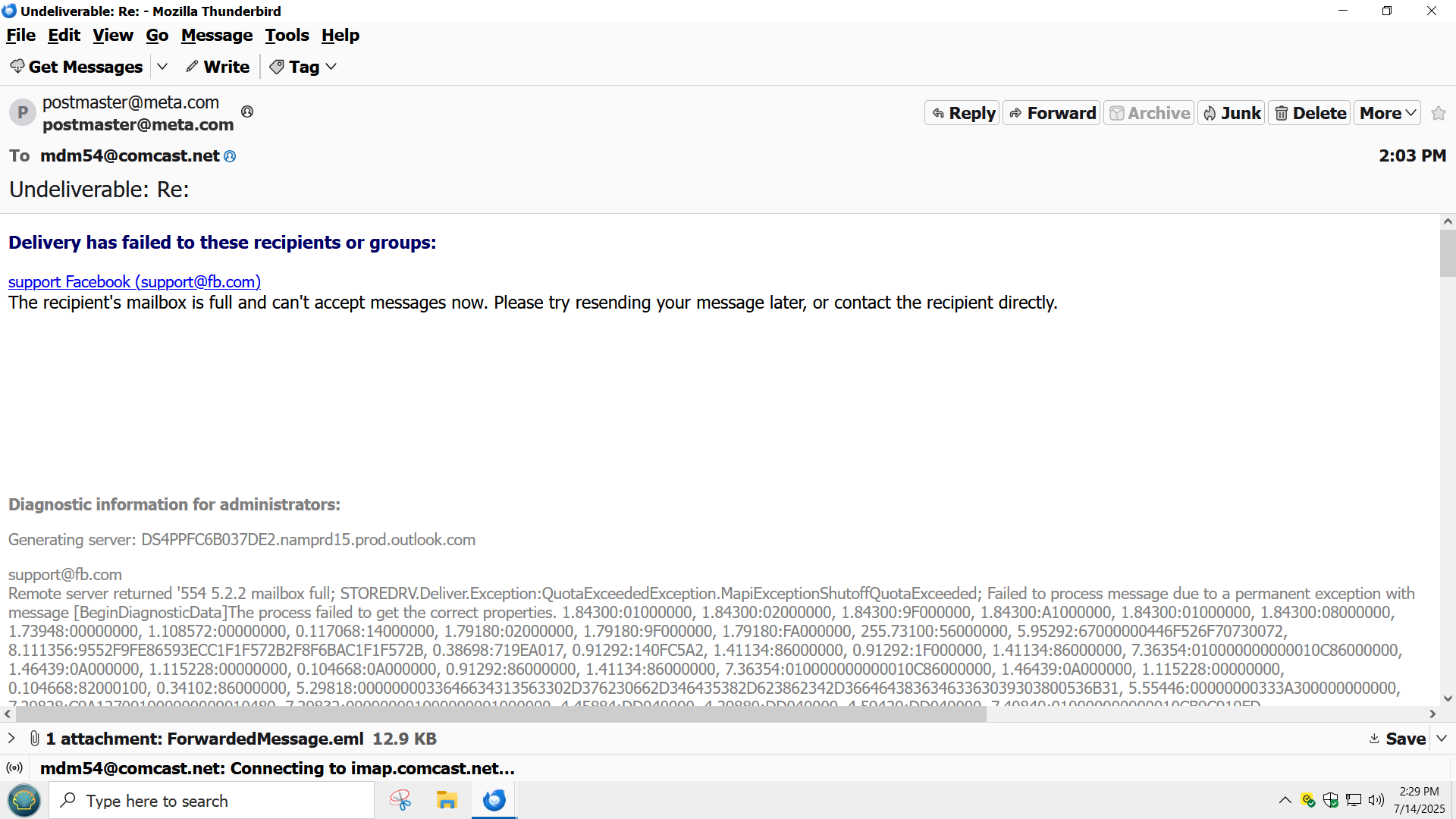Open the clock showing 2:29 PM
Viewport: 1456px width, 819px height.
(x=1419, y=800)
